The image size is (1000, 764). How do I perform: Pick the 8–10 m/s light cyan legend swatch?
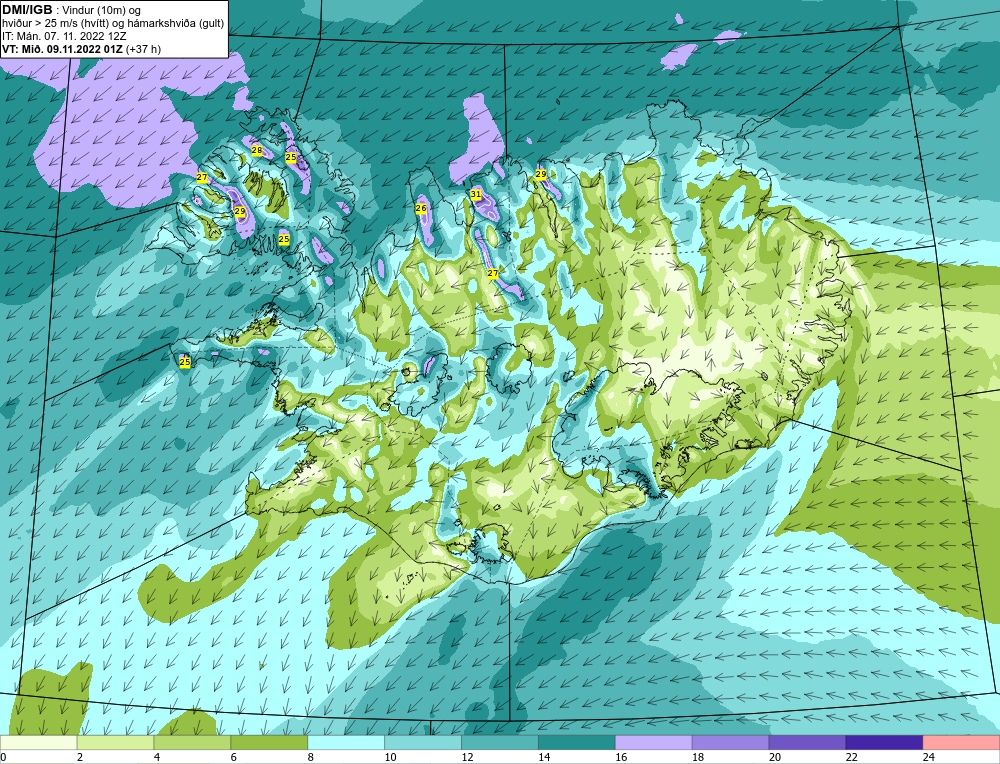coord(346,742)
